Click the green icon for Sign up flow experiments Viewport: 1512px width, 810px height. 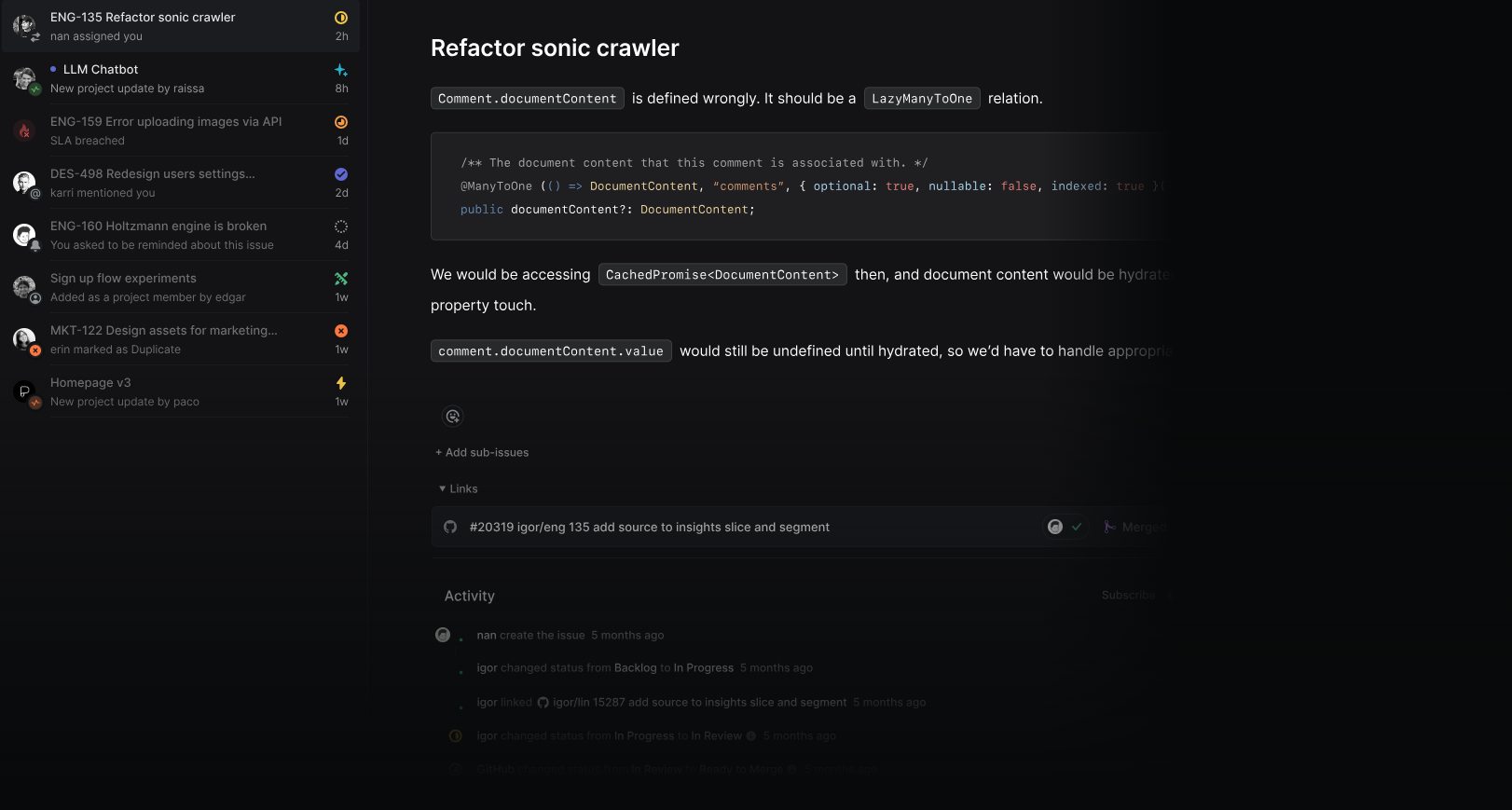tap(341, 279)
